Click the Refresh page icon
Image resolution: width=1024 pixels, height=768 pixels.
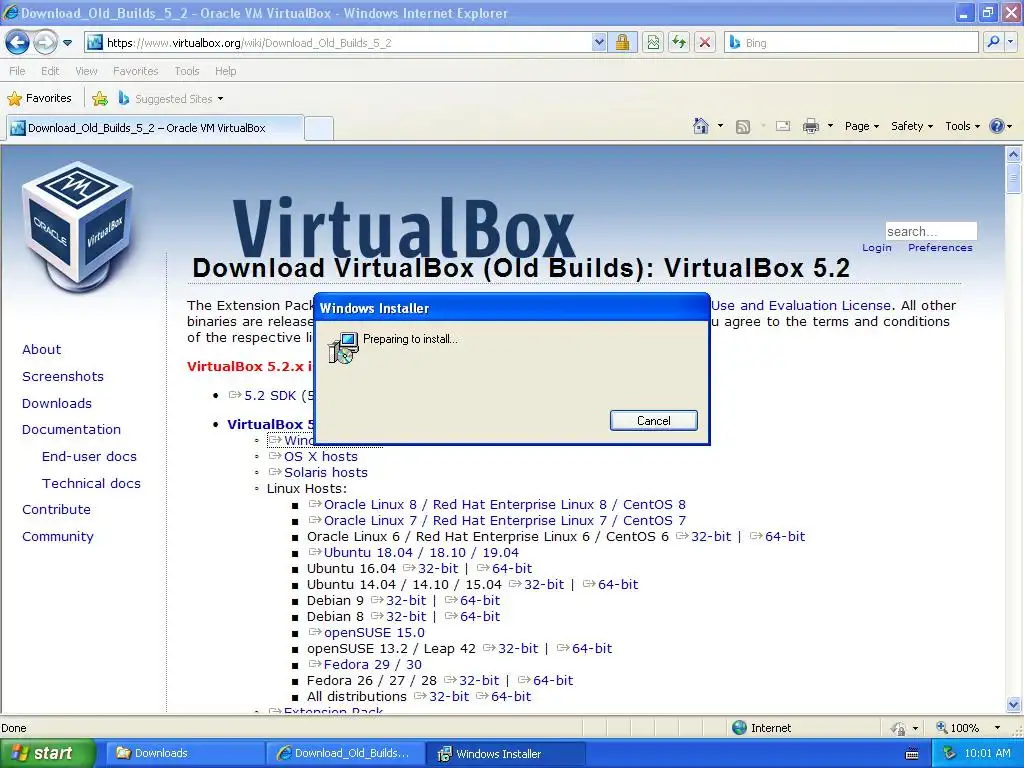point(679,42)
